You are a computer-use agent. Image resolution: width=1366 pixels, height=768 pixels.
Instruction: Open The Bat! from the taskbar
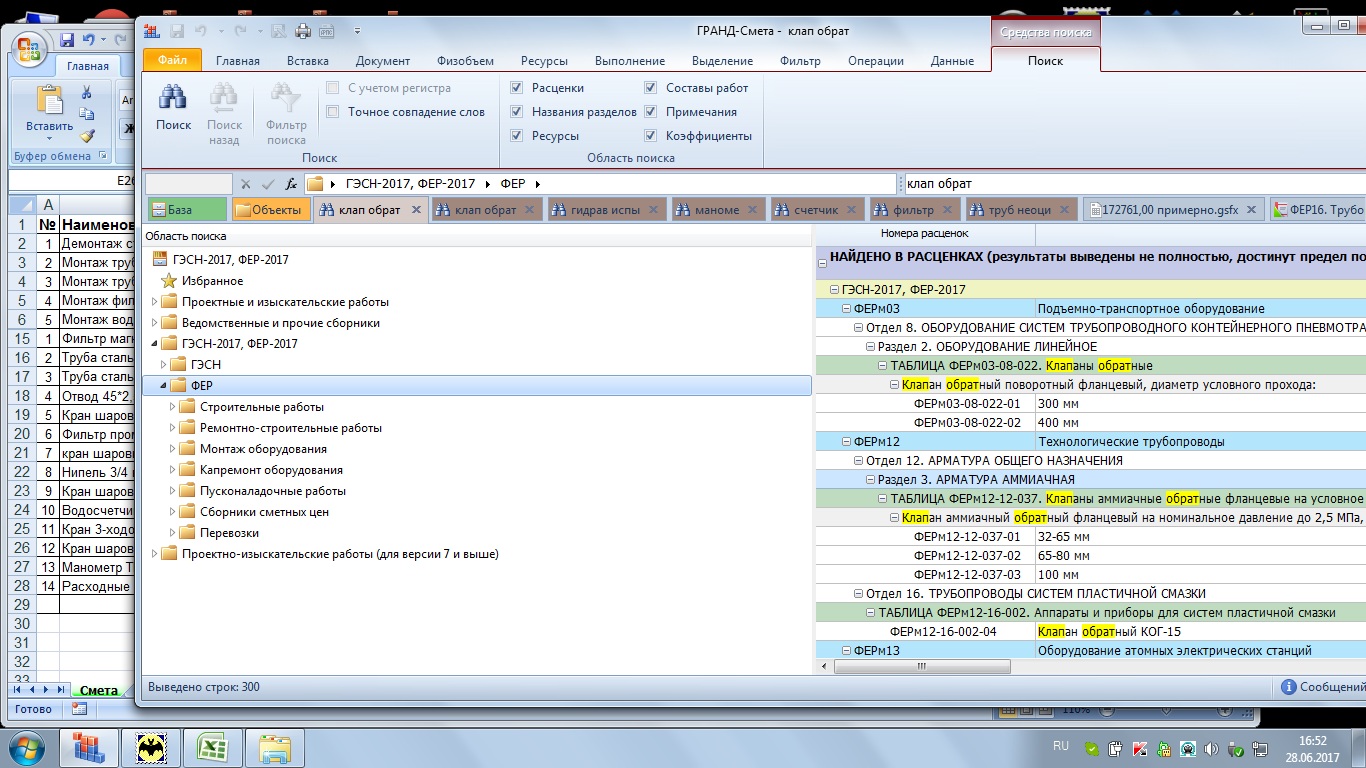tap(150, 747)
